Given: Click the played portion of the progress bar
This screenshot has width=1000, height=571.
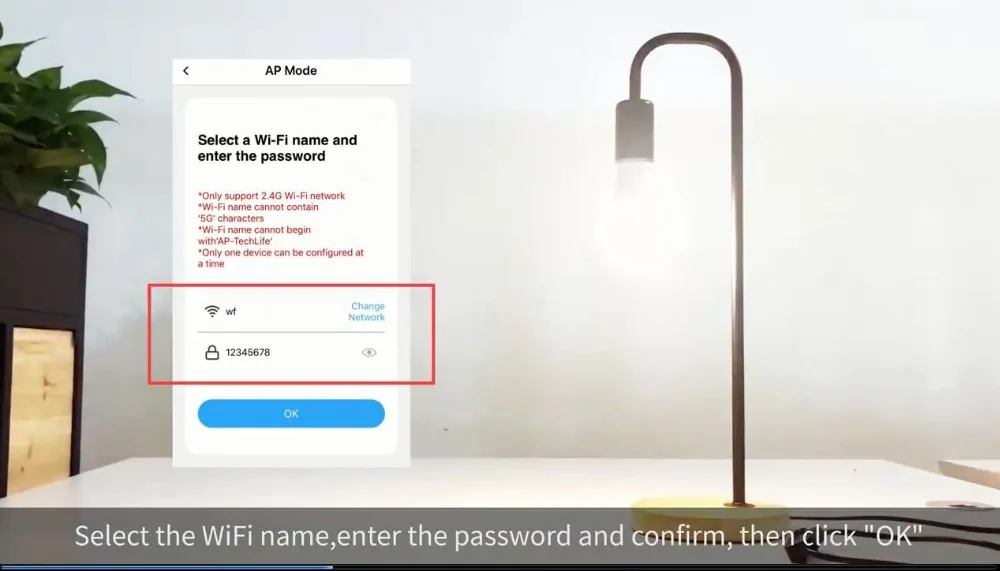Looking at the screenshot, I should click(166, 567).
